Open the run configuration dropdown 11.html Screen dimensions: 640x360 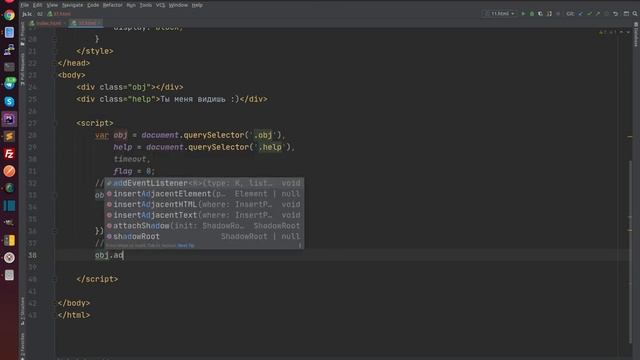pos(501,14)
